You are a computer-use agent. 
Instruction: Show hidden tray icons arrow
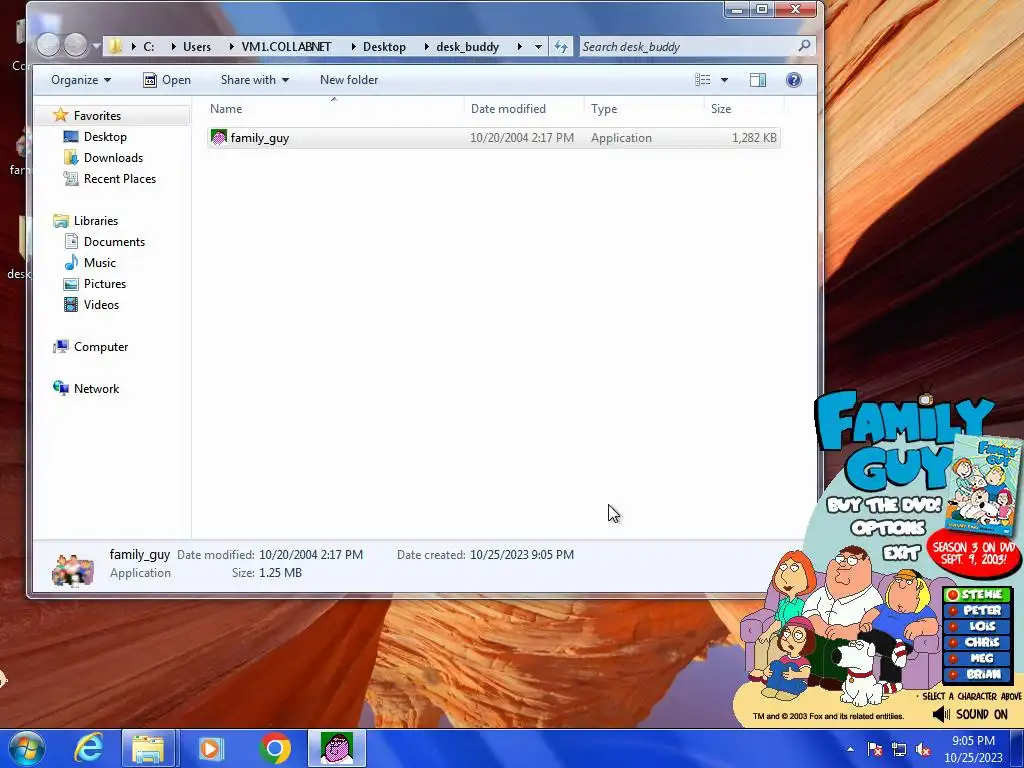point(850,749)
